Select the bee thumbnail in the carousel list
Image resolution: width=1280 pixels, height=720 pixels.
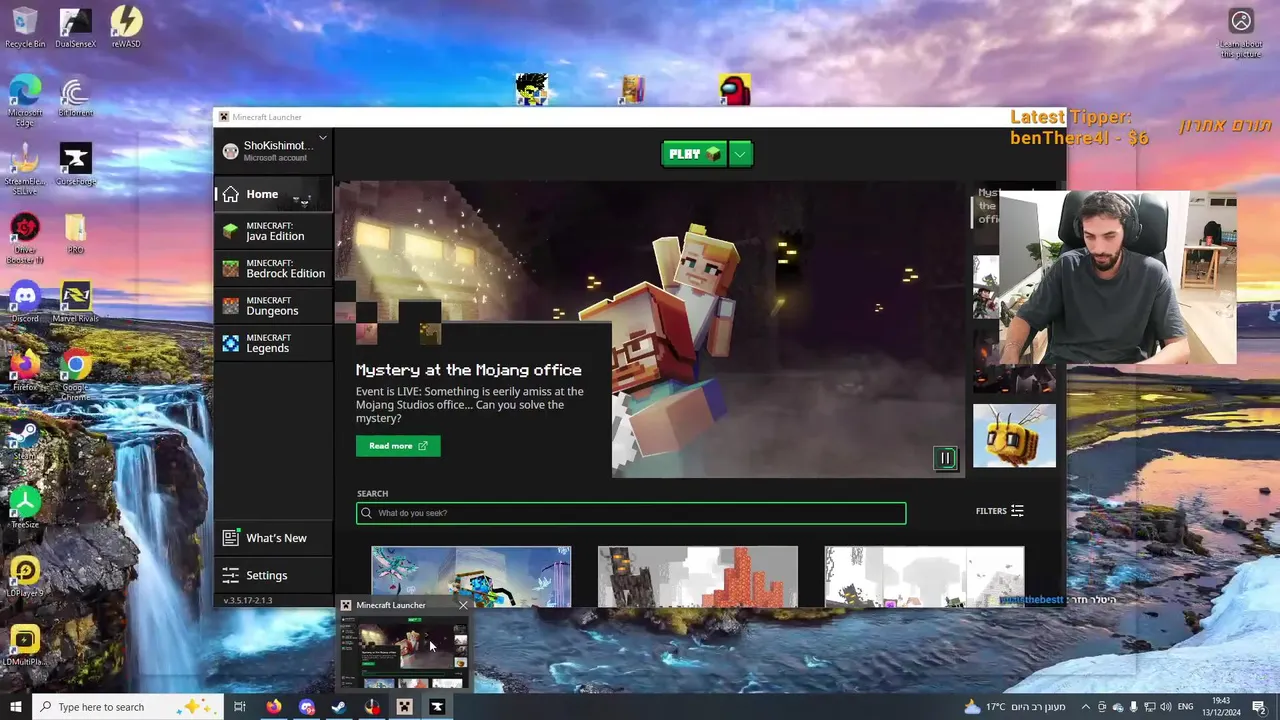[x=1014, y=436]
